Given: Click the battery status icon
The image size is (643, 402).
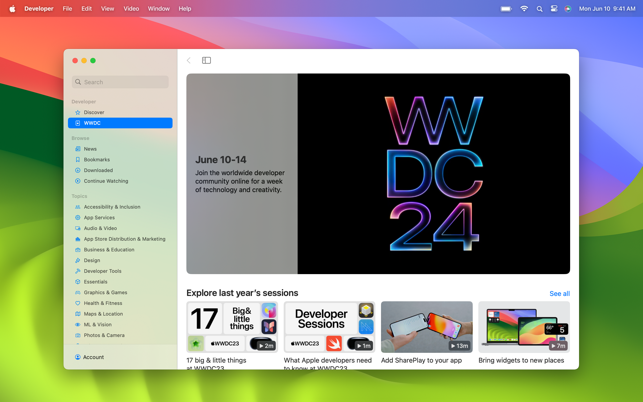Looking at the screenshot, I should click(506, 9).
